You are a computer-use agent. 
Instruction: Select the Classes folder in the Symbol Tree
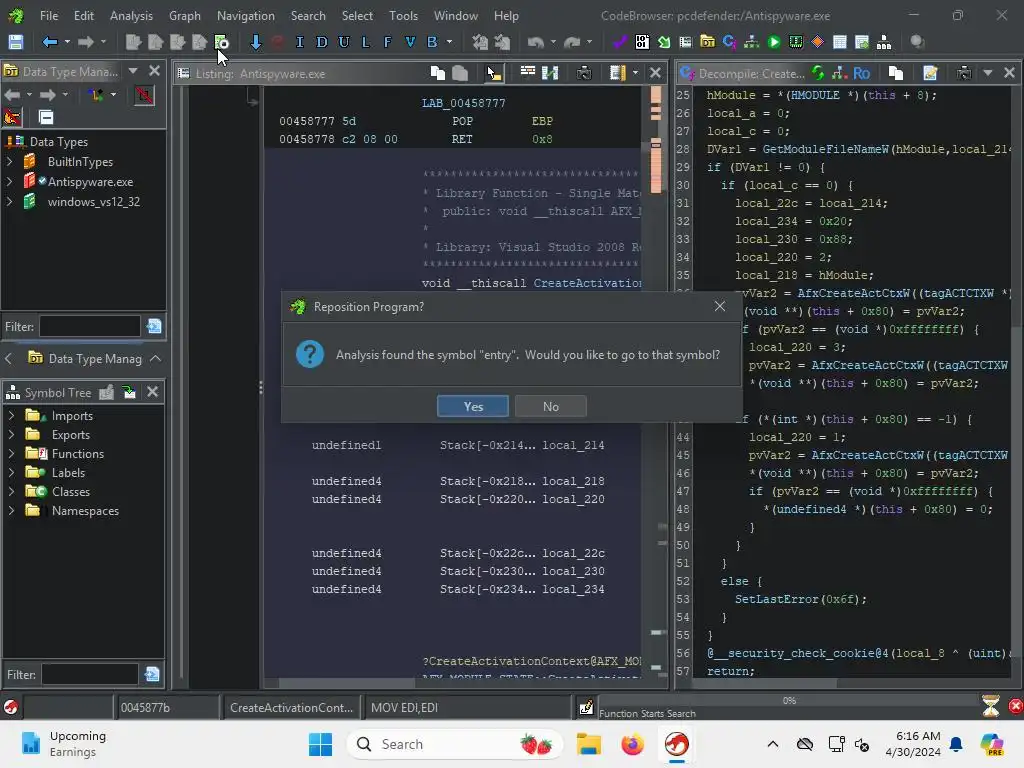coord(71,491)
